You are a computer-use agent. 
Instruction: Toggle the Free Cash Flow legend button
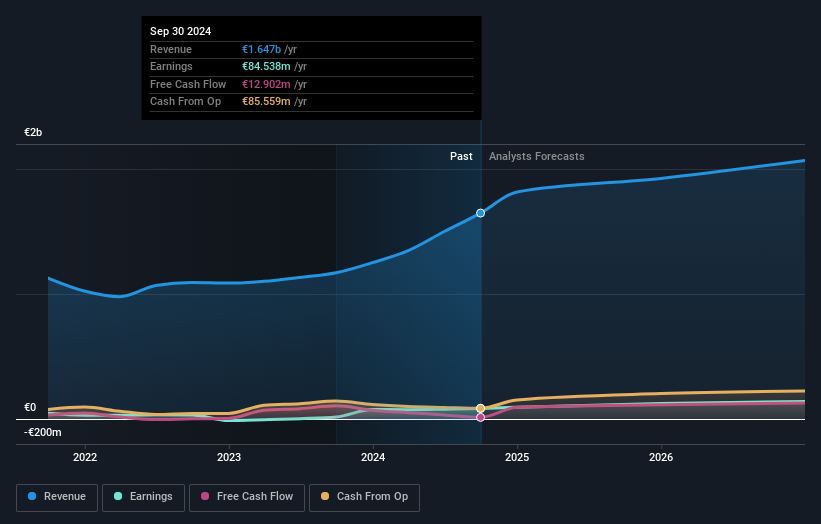pos(247,497)
